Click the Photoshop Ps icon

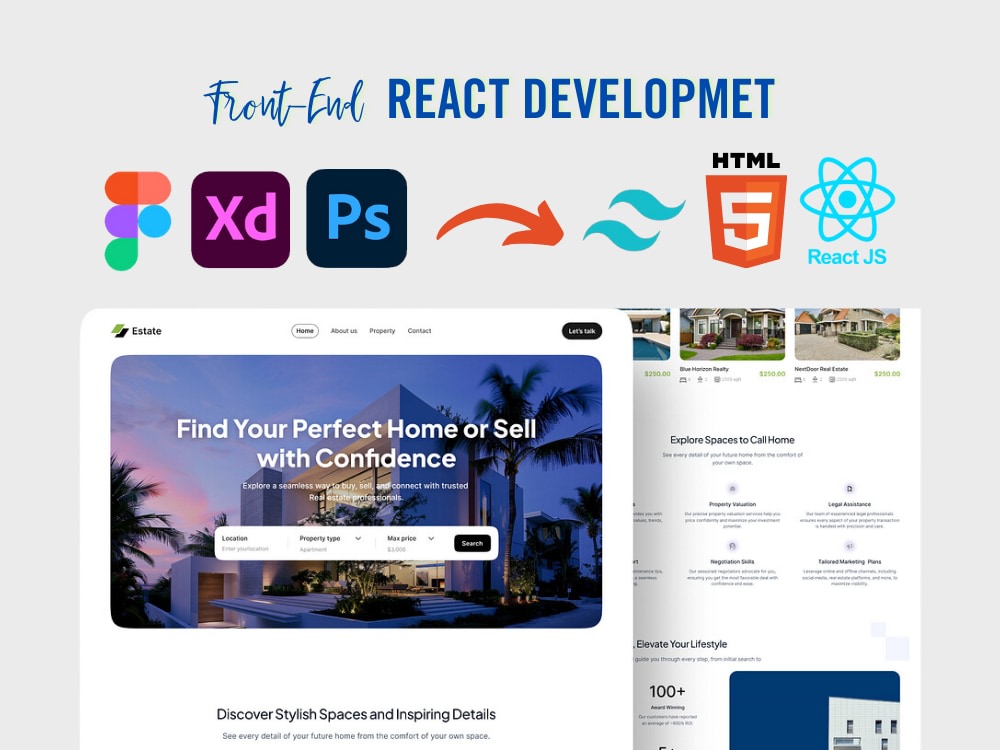357,218
